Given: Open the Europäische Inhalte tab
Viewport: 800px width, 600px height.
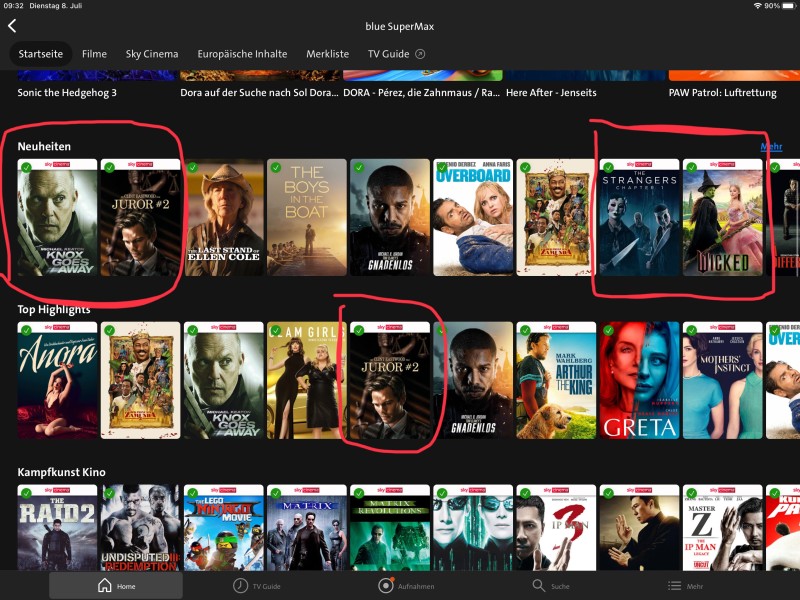Looking at the screenshot, I should [x=242, y=54].
